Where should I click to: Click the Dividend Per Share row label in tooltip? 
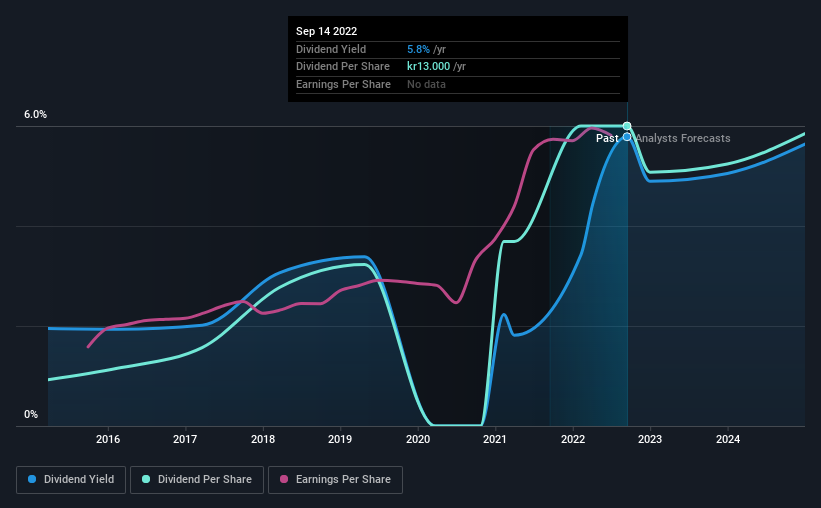(x=343, y=67)
